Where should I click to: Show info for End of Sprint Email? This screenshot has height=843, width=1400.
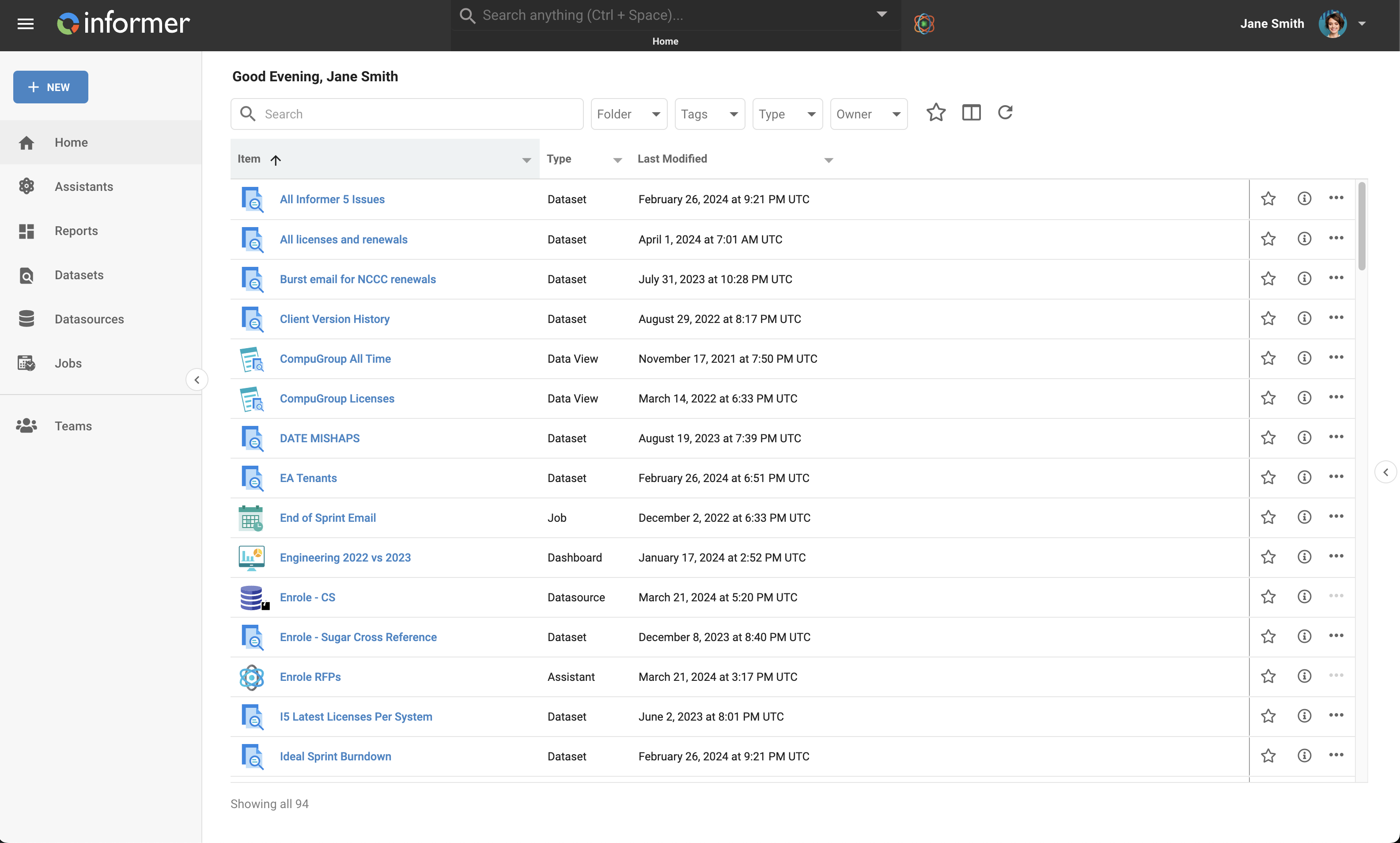click(1304, 517)
